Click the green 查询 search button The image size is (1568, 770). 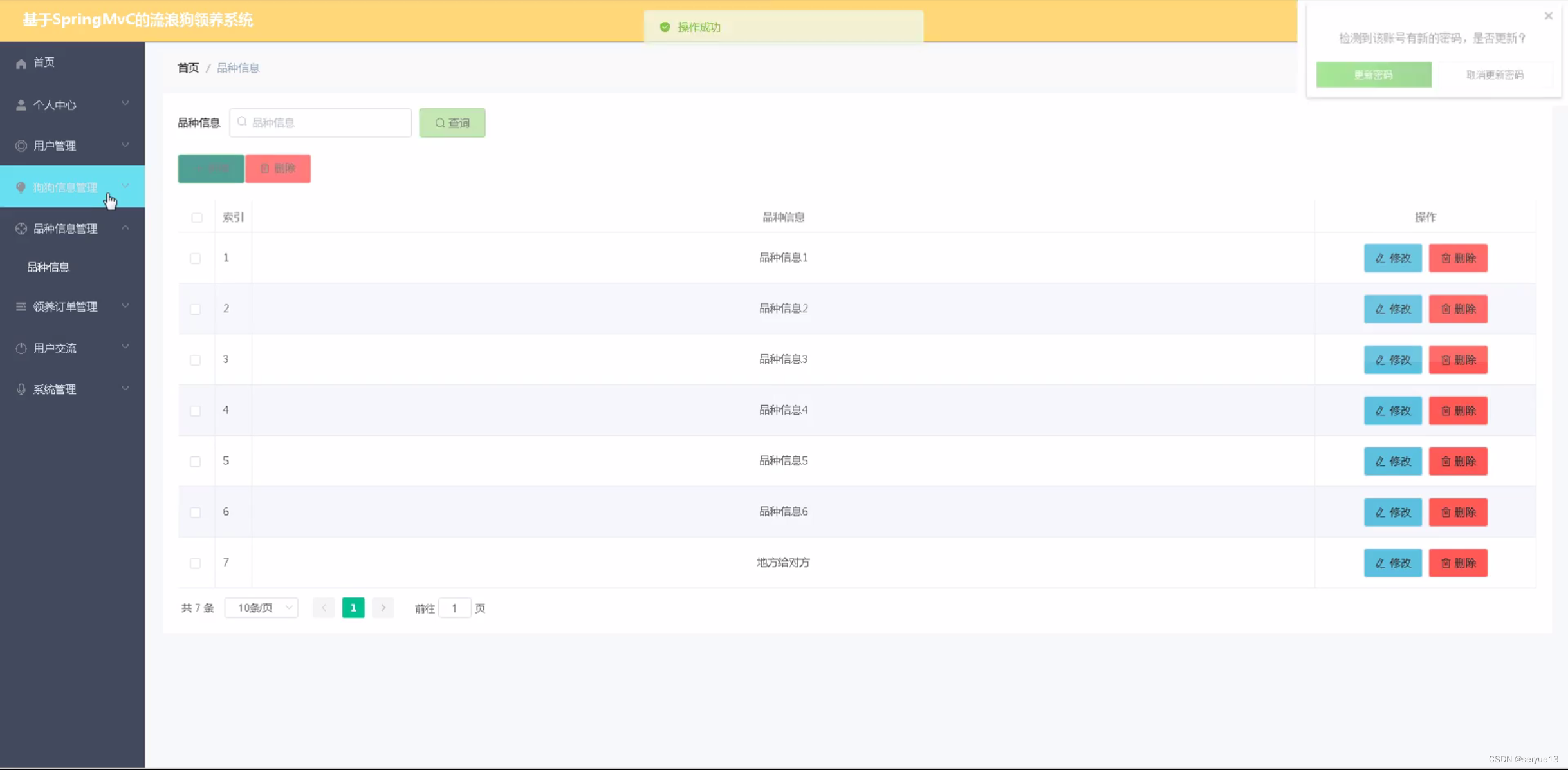tap(452, 123)
